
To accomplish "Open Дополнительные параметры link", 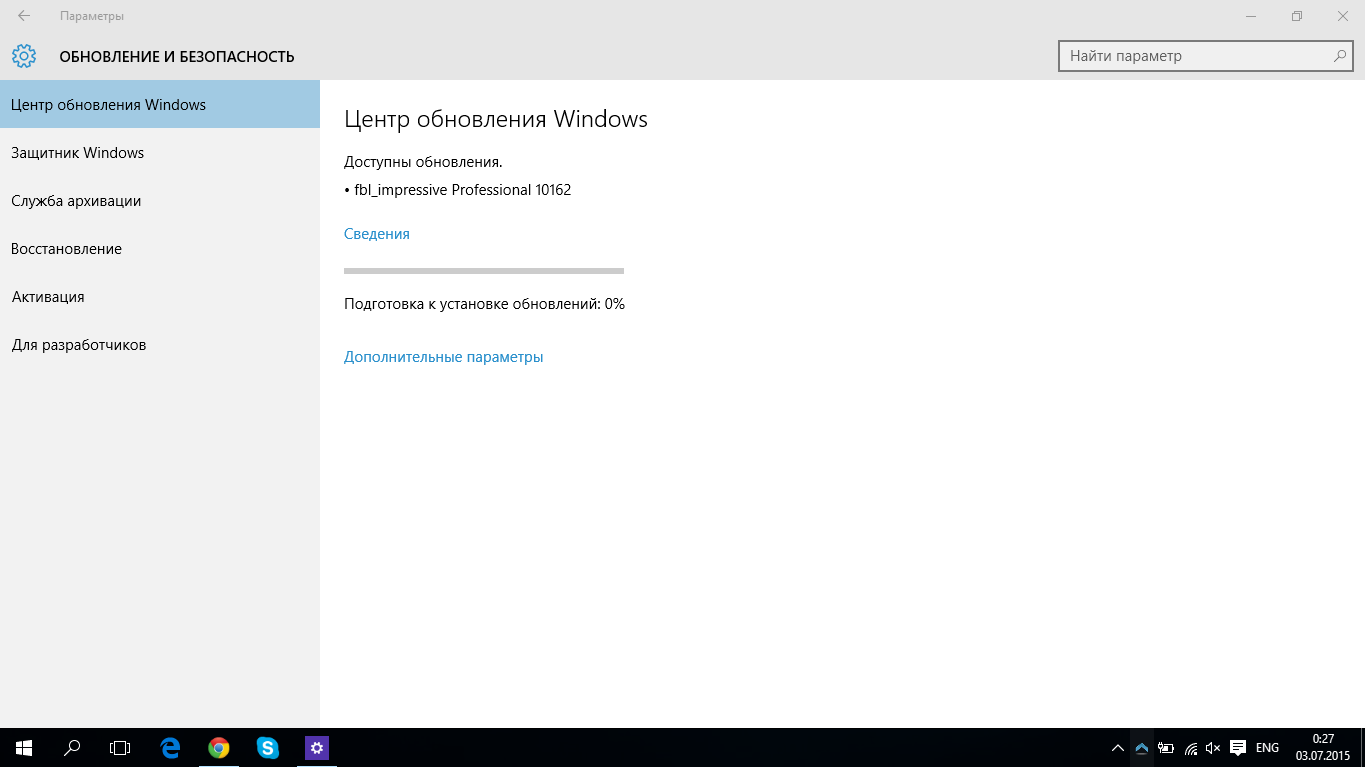I will click(x=444, y=356).
